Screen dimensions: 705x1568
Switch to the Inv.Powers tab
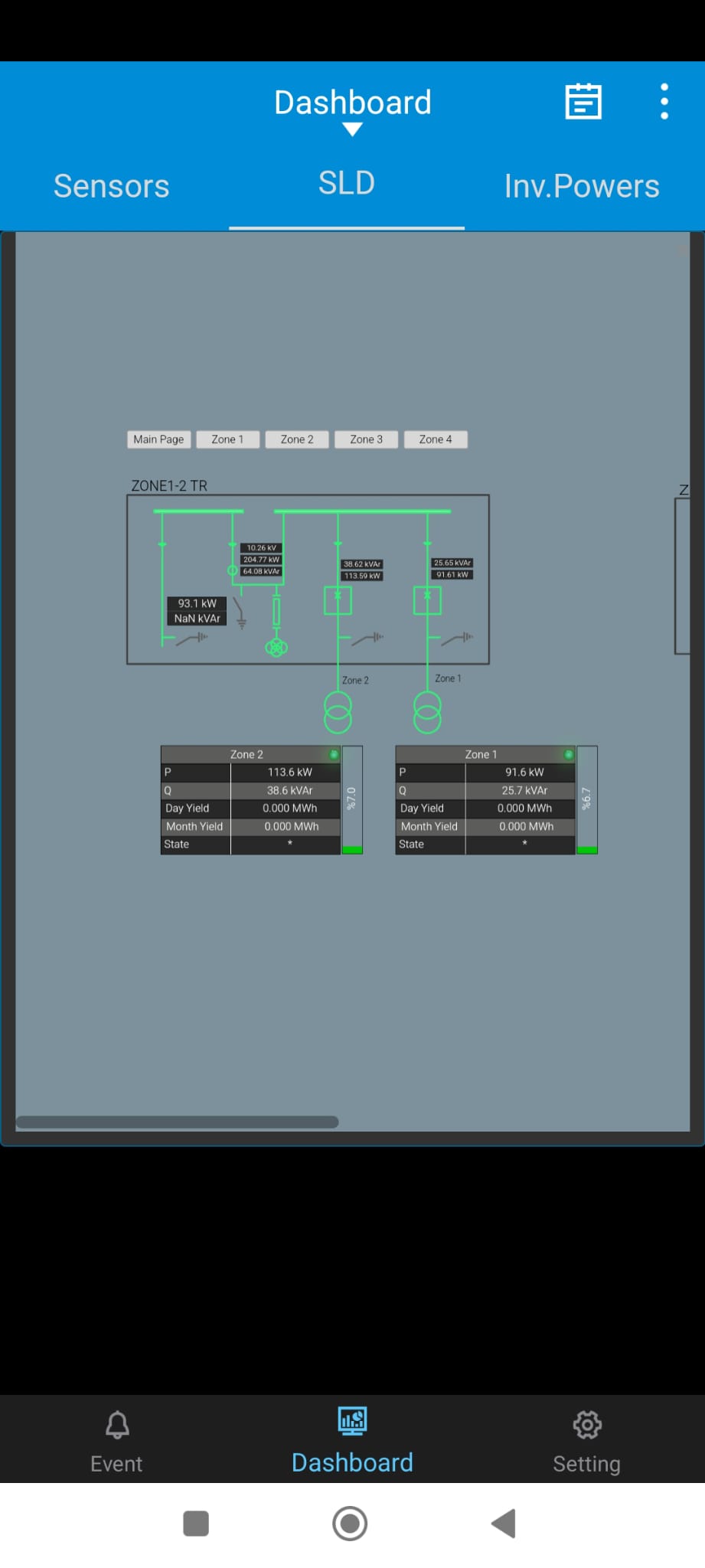pyautogui.click(x=581, y=186)
